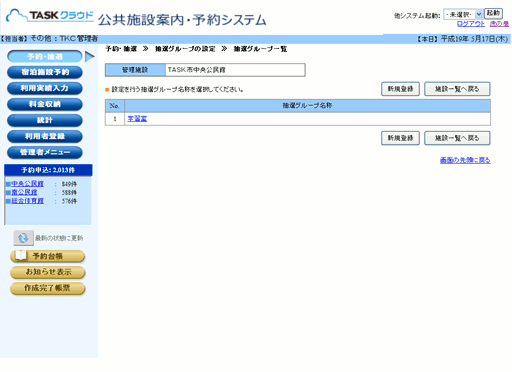Screen dimensions: 512x372
Task: Click the 576件 count
Action: point(69,201)
